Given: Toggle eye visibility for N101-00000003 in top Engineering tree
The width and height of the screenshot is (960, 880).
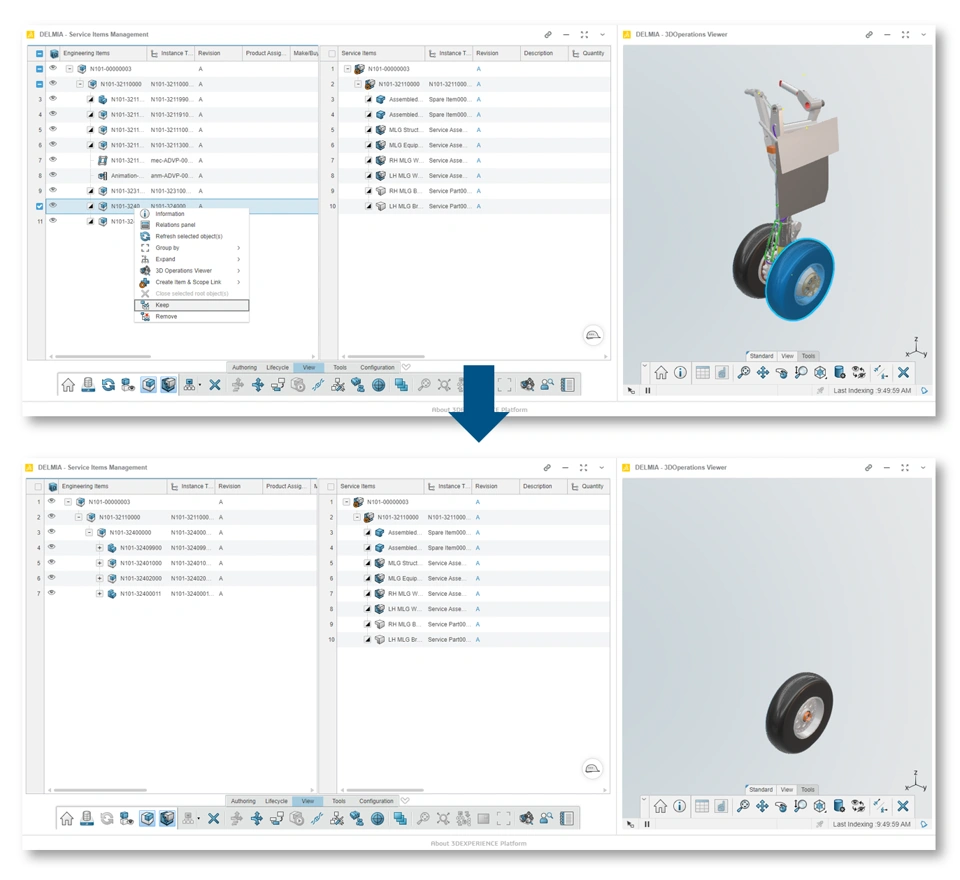Looking at the screenshot, I should [53, 68].
